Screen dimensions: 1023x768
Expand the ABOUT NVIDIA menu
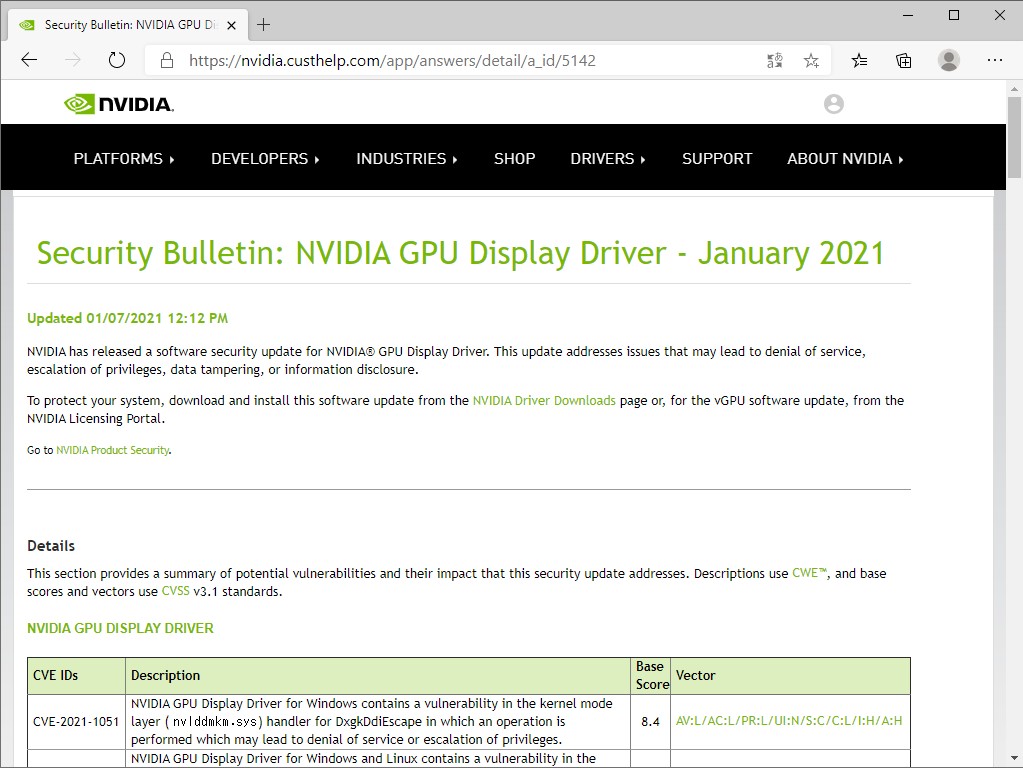click(x=845, y=159)
